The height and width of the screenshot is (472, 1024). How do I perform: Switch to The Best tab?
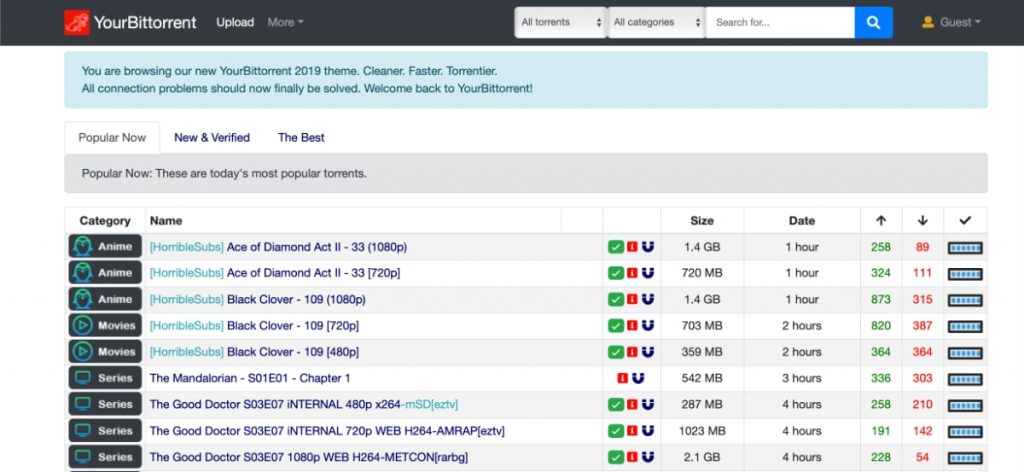coord(301,138)
